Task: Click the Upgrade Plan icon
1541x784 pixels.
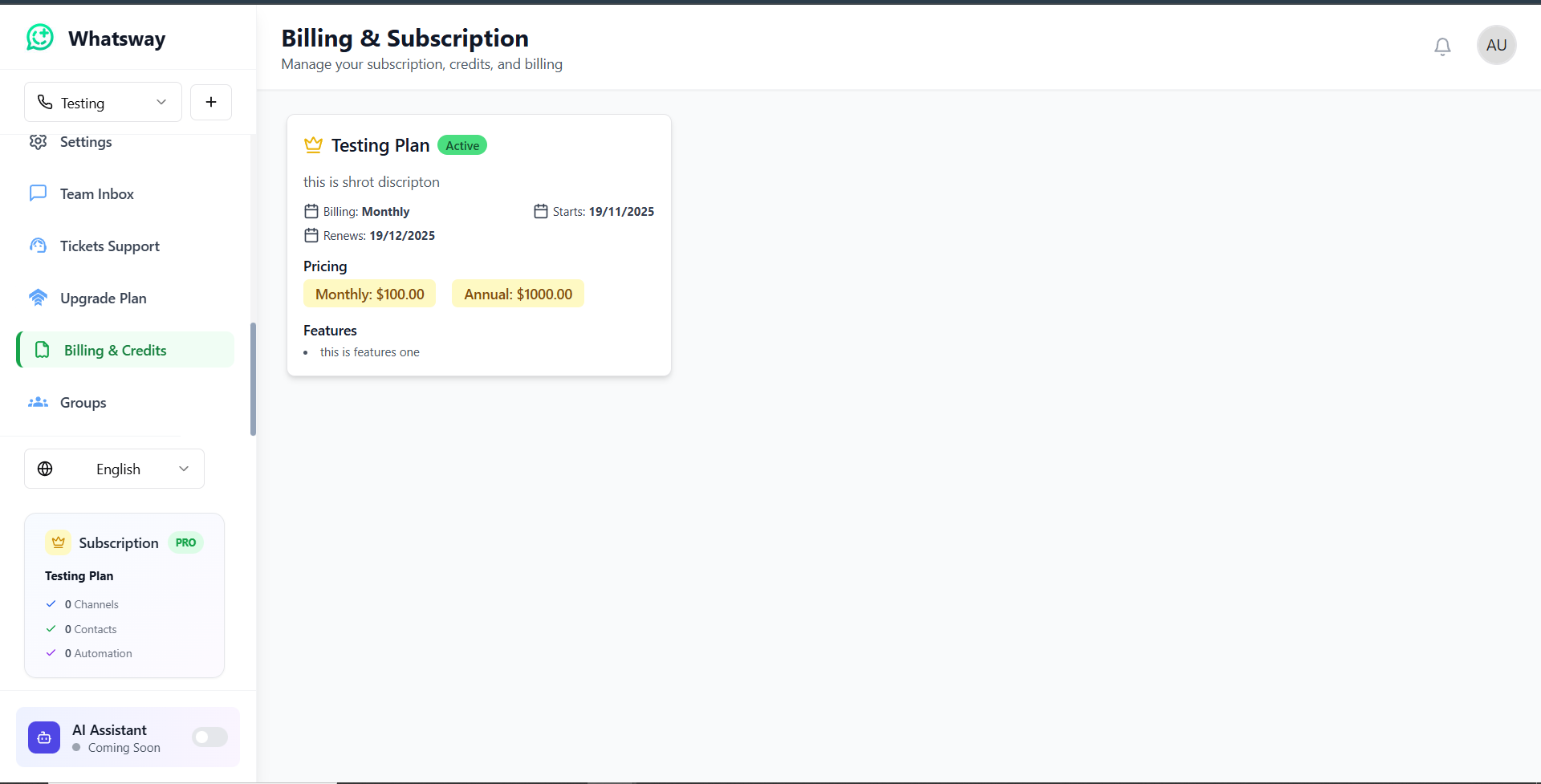Action: coord(38,298)
